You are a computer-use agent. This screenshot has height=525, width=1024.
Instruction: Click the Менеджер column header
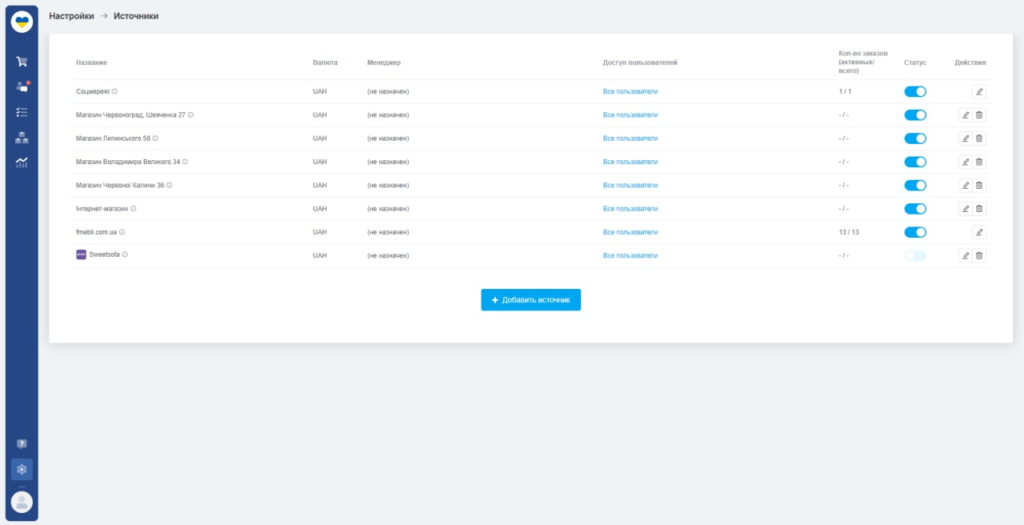pos(384,63)
